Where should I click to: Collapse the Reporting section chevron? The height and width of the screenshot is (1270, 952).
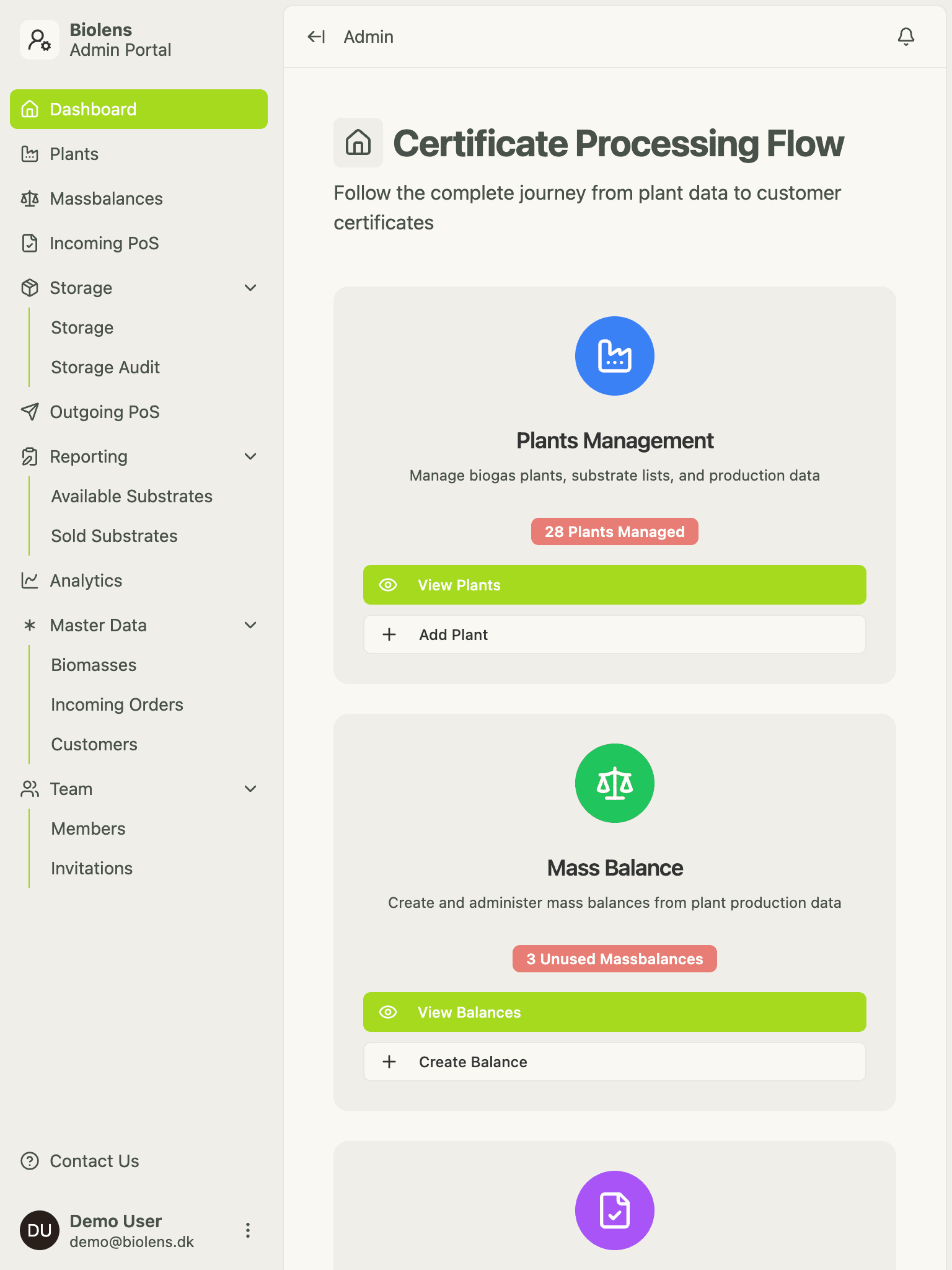250,456
